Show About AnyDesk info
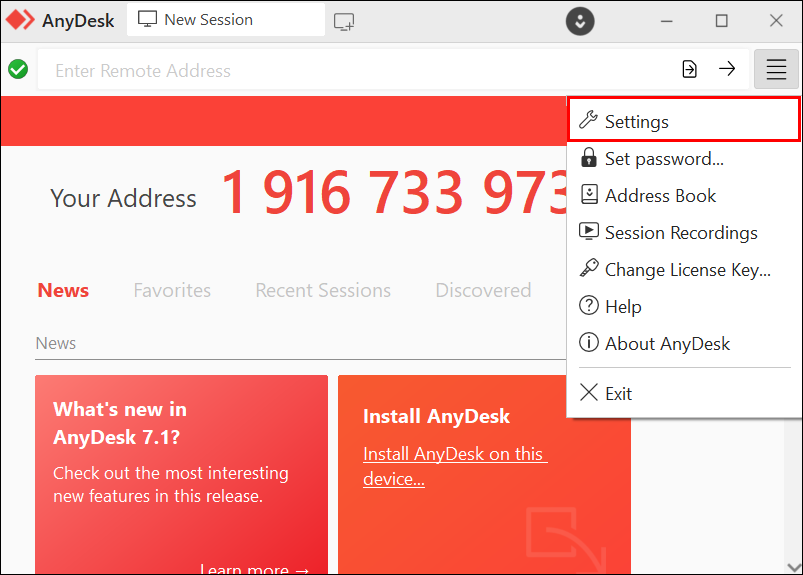This screenshot has width=803, height=575. click(684, 343)
